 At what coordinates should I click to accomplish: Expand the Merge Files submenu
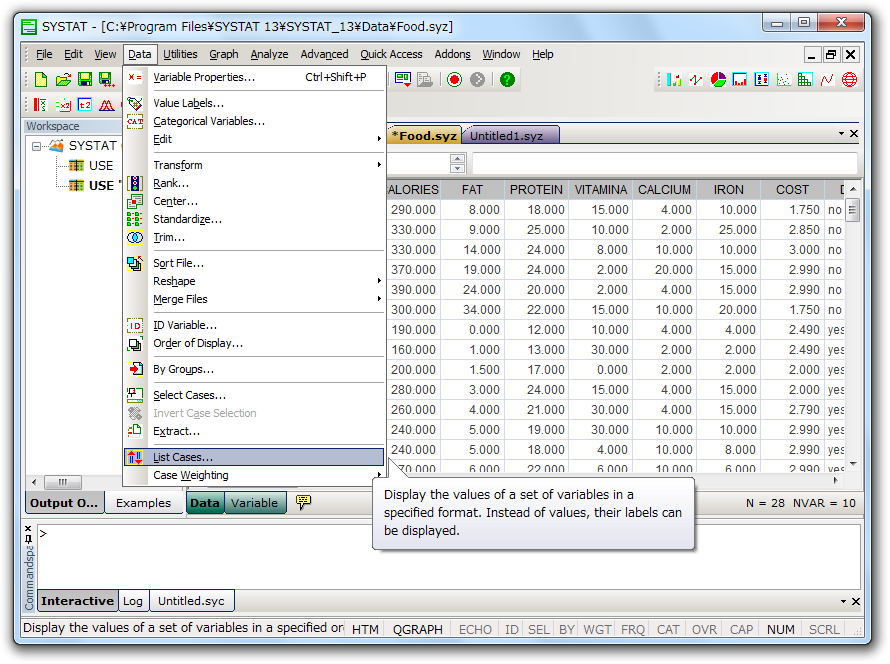254,300
